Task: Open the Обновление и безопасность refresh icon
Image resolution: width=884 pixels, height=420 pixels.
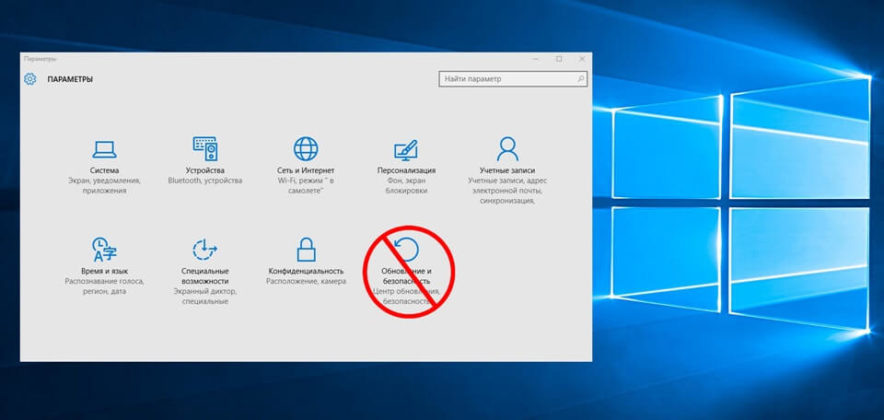Action: pos(406,249)
